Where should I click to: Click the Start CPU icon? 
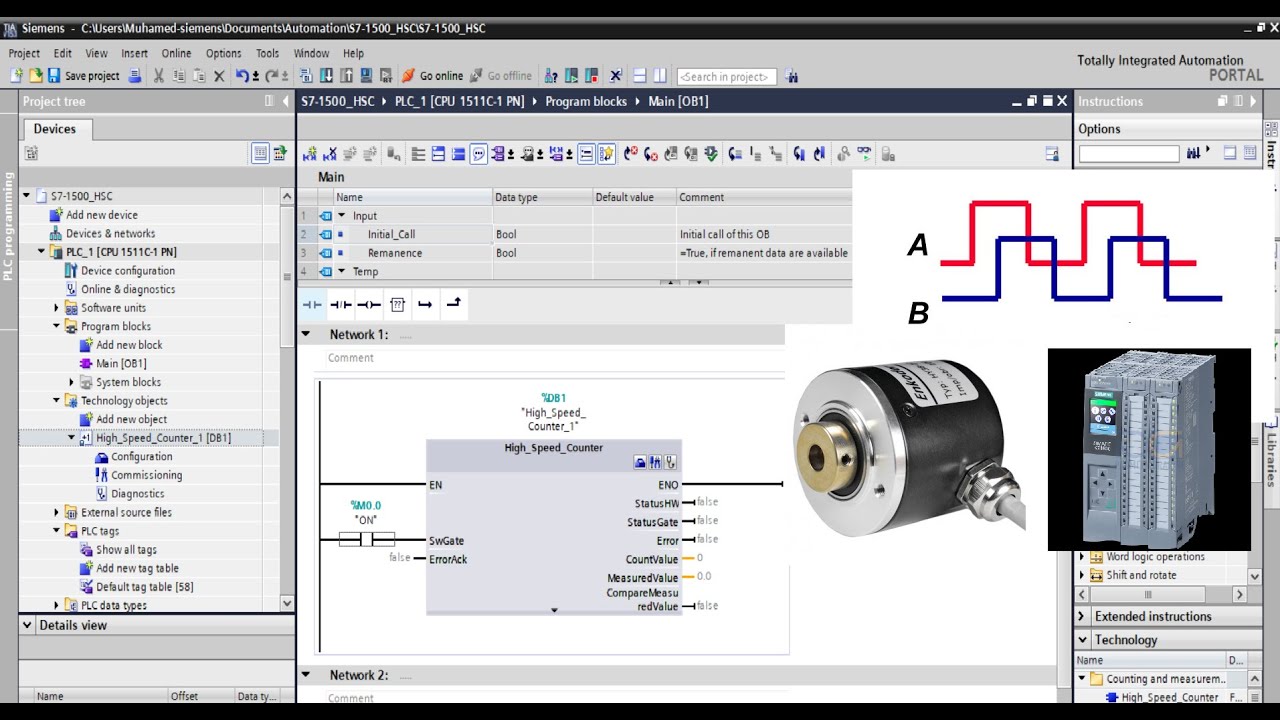click(x=571, y=76)
